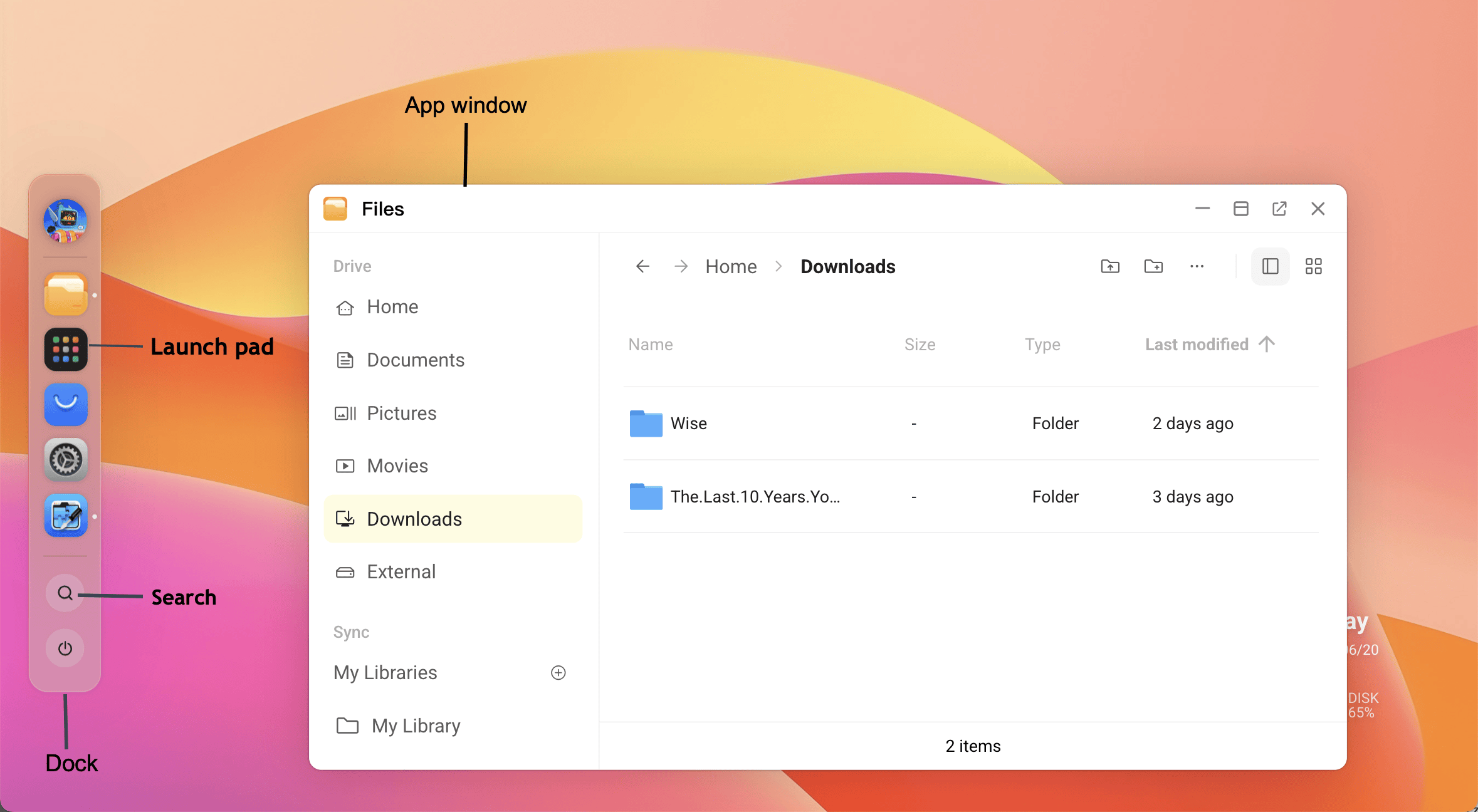Open My Library in Sync section

click(416, 726)
